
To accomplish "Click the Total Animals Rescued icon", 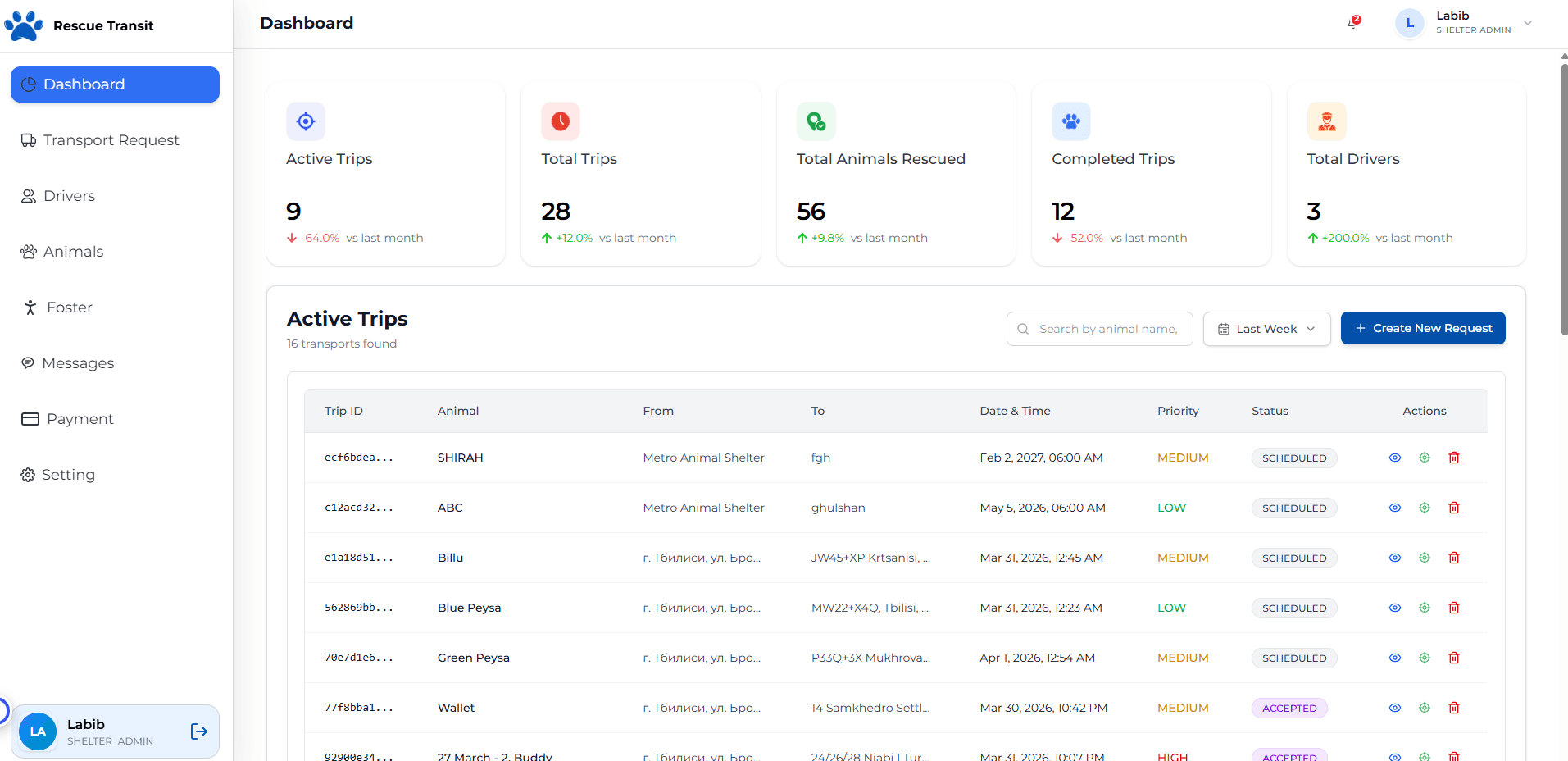I will [x=816, y=121].
